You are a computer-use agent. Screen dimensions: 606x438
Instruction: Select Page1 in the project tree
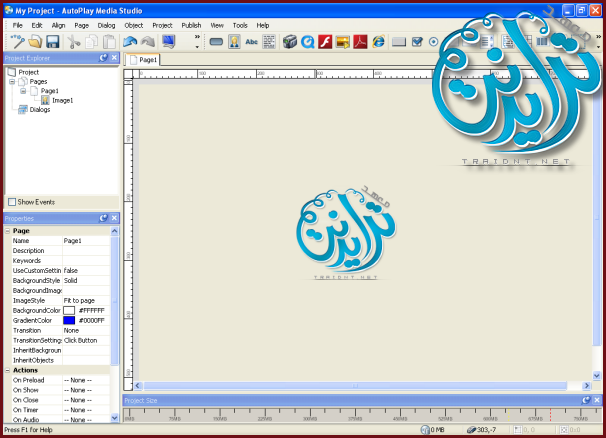(49, 91)
